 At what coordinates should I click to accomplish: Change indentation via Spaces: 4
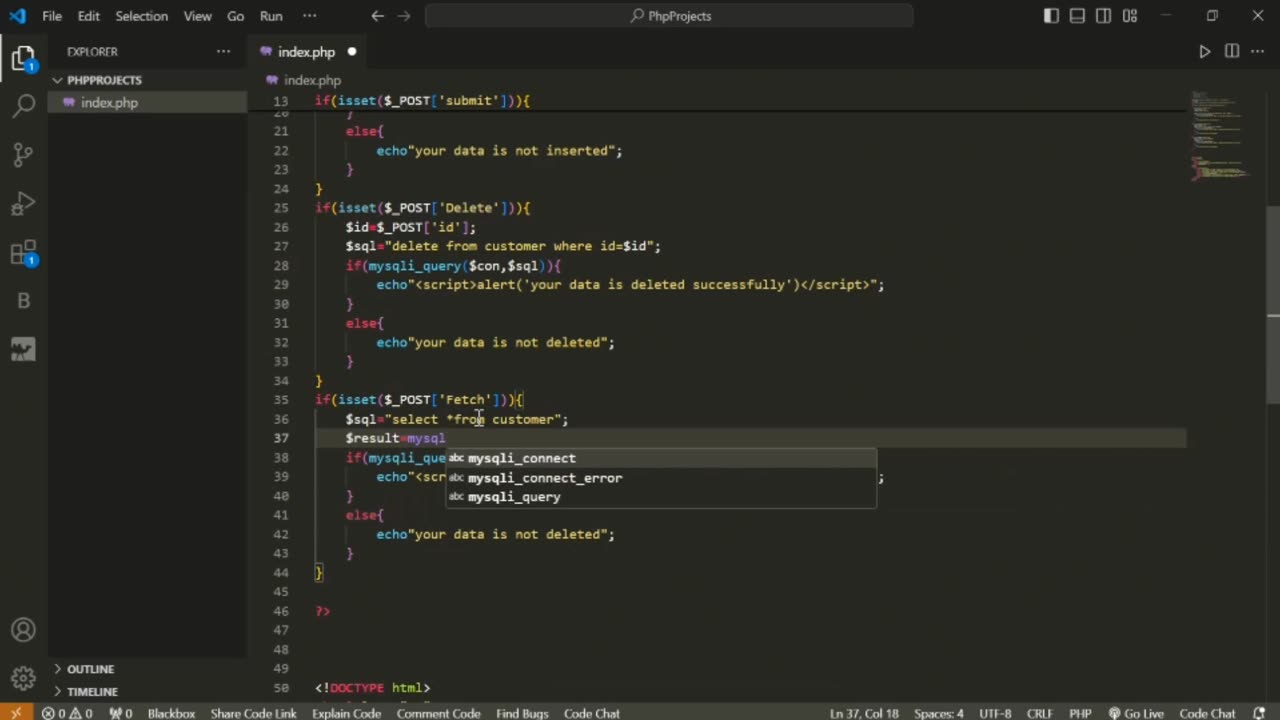(x=938, y=713)
